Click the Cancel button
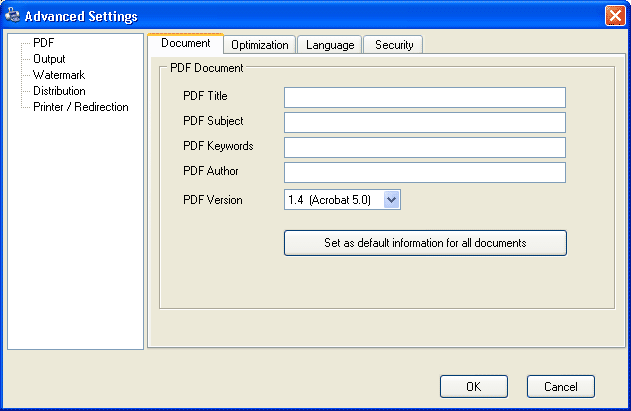Image resolution: width=631 pixels, height=411 pixels. [561, 386]
